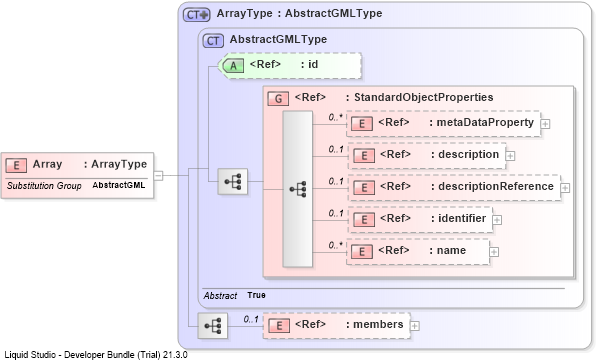This screenshot has height=360, width=596.
Task: Click the 'True' abstract value
Action: 256,295
